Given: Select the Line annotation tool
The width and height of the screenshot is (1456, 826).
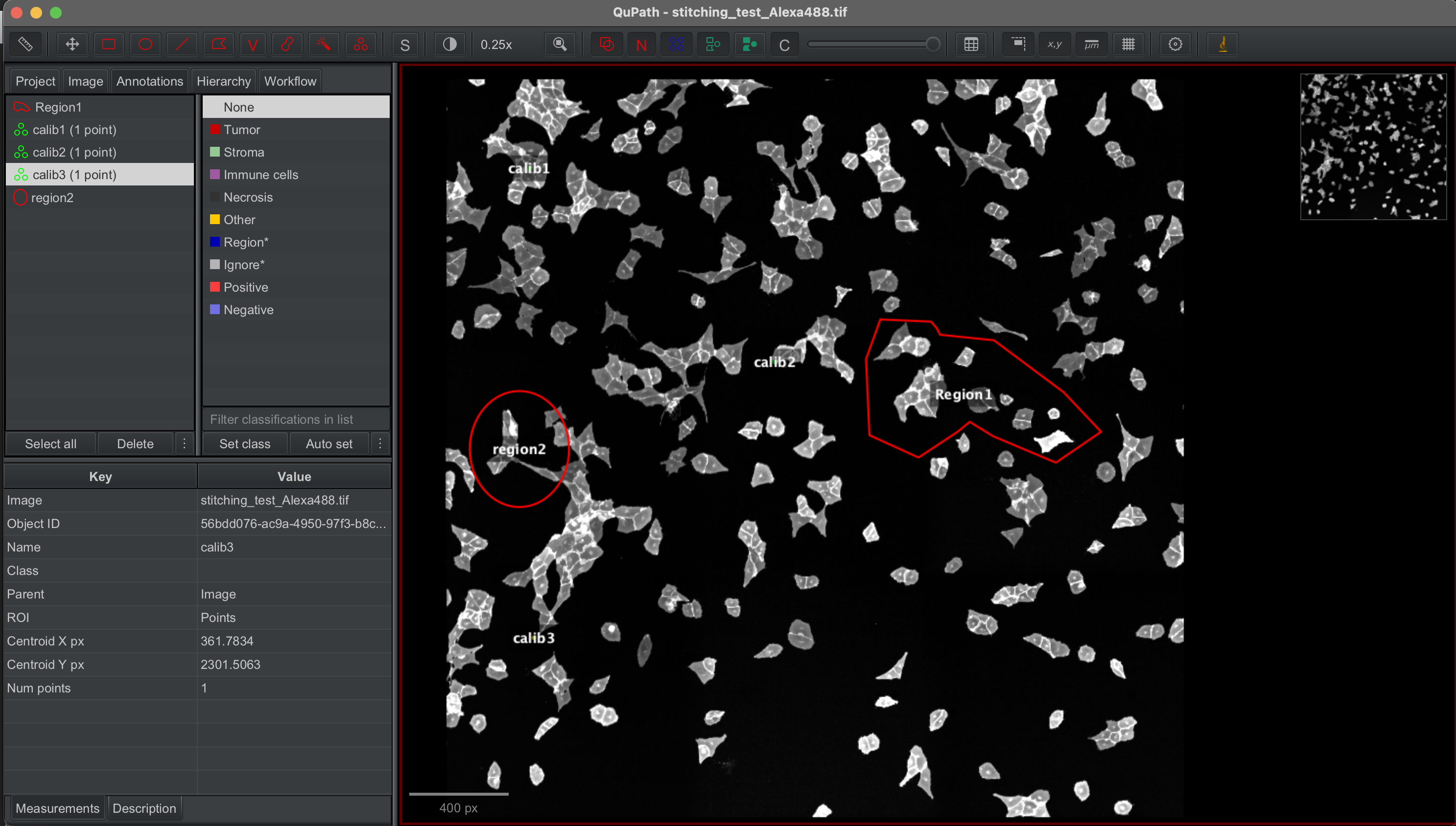Looking at the screenshot, I should (182, 44).
